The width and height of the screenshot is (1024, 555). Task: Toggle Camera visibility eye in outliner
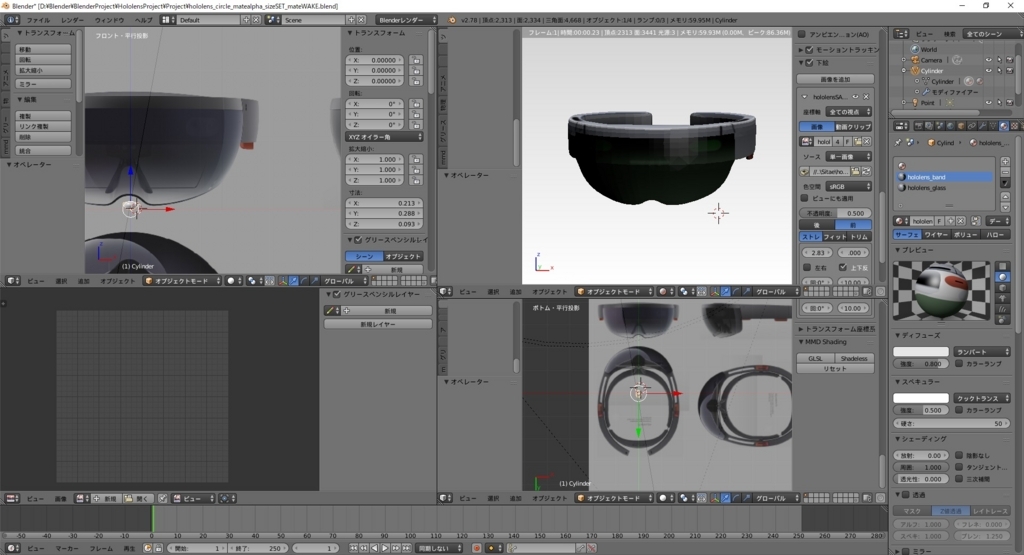[x=989, y=60]
